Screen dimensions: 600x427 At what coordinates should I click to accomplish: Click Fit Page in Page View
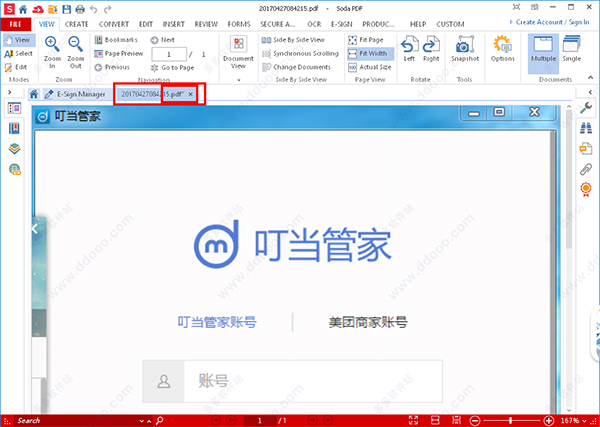click(x=366, y=40)
